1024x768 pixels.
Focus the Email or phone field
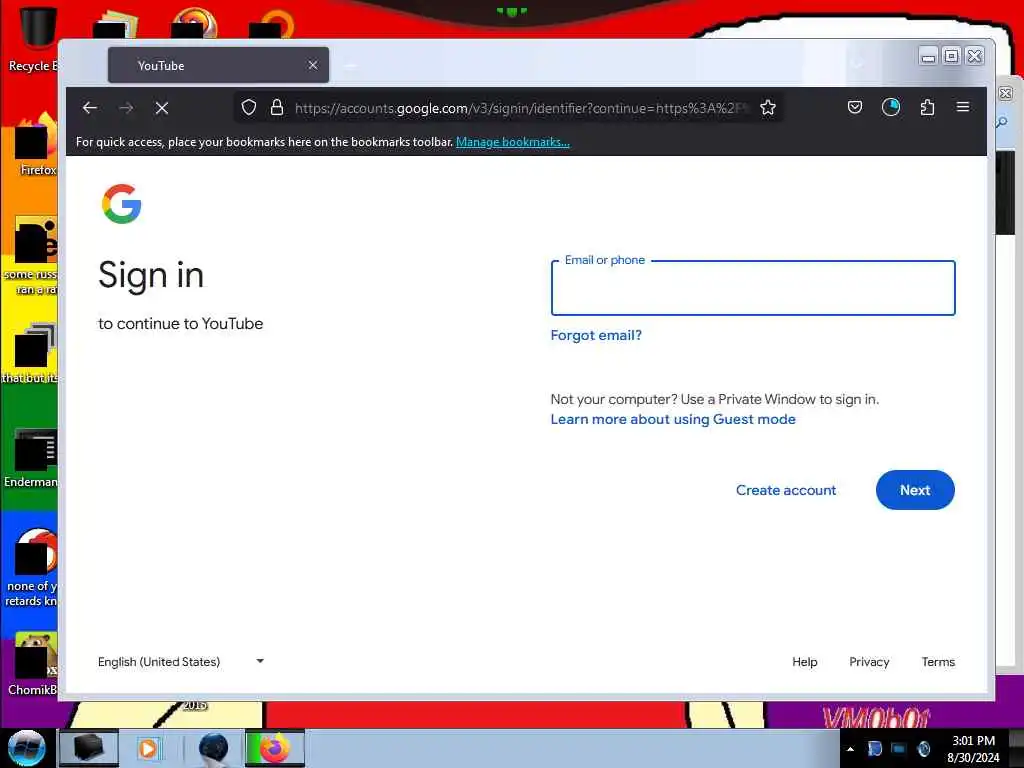click(x=753, y=288)
